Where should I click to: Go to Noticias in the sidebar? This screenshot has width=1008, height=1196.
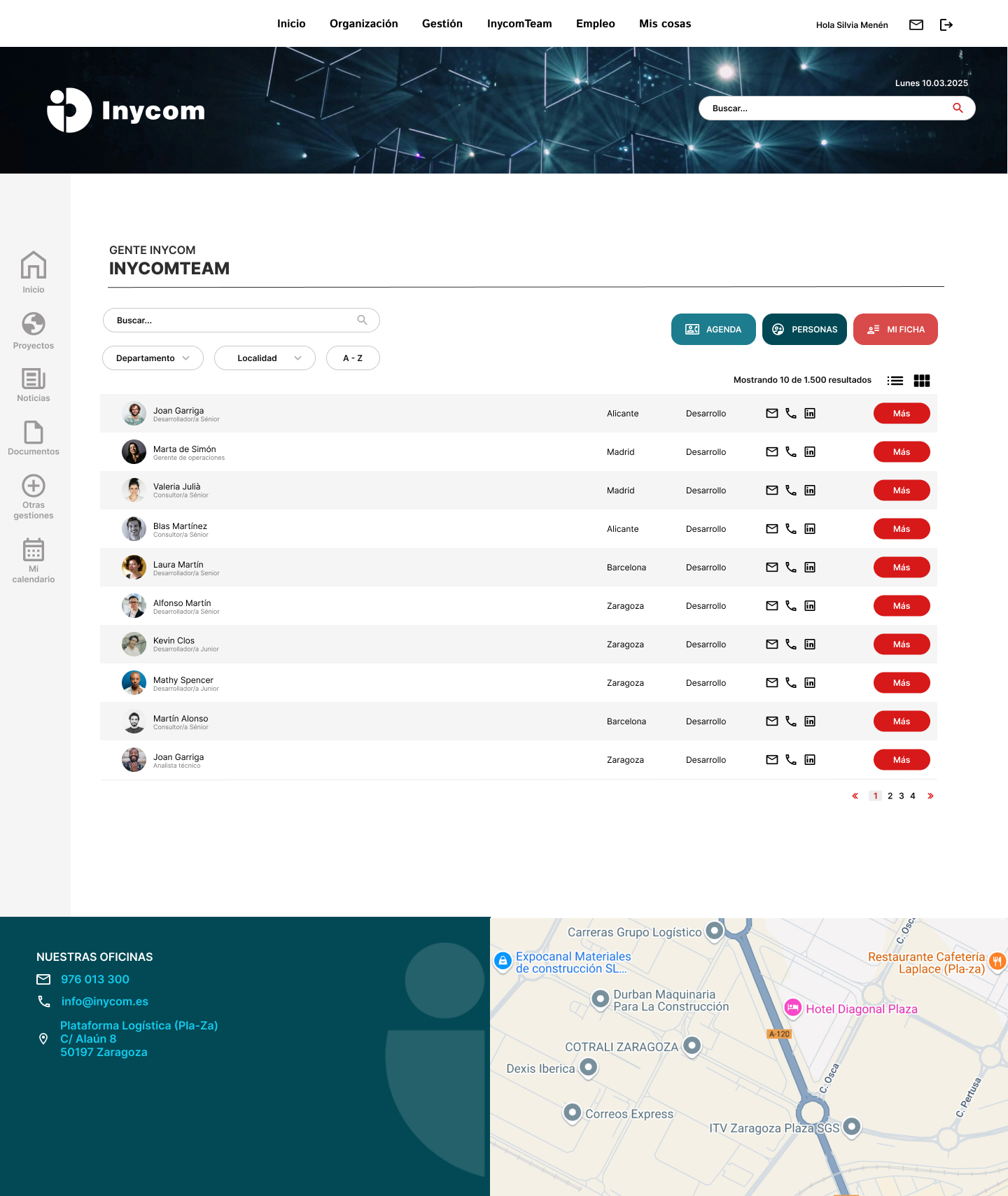(34, 385)
